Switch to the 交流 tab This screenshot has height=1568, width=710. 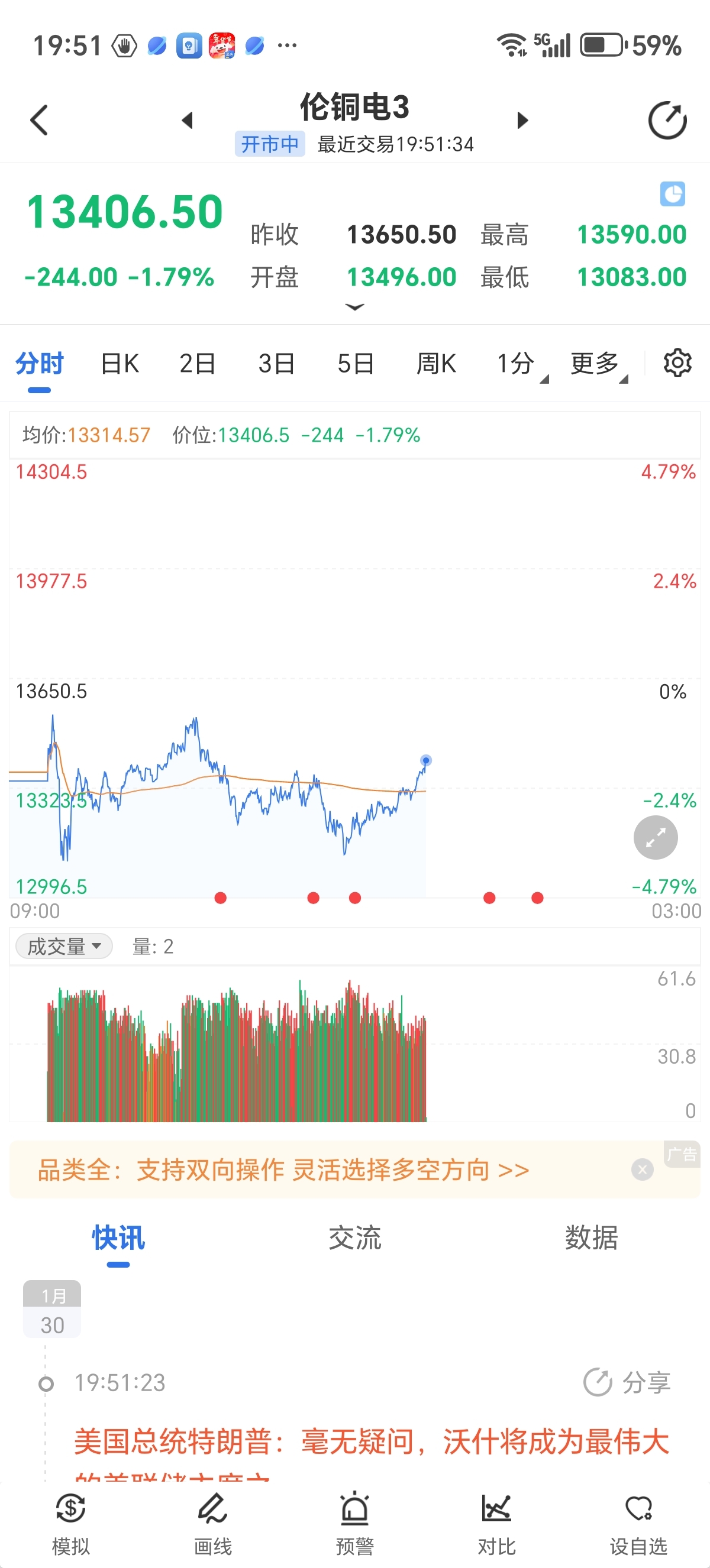coord(354,1238)
